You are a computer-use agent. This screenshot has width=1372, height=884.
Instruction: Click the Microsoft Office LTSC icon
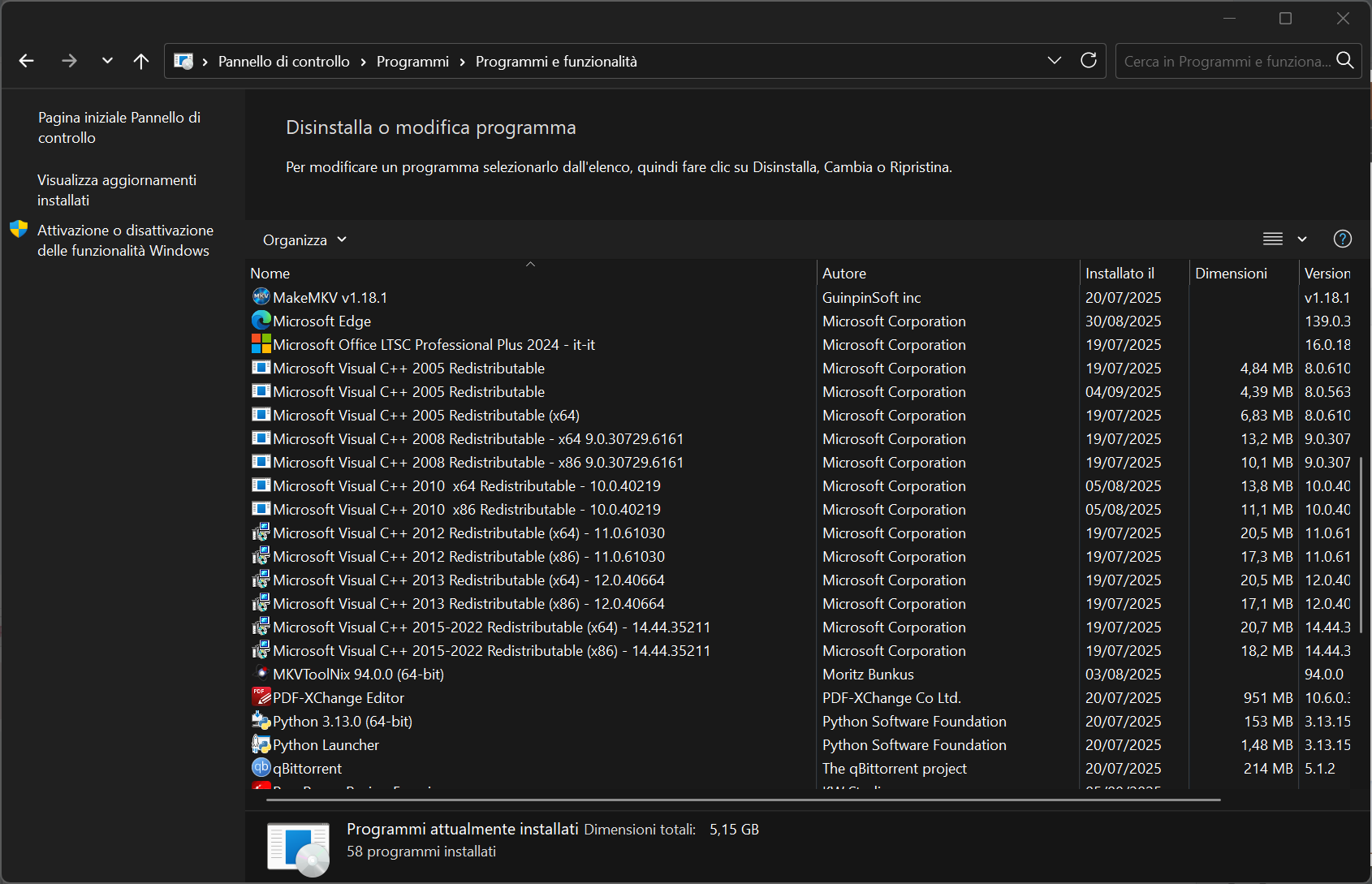261,344
